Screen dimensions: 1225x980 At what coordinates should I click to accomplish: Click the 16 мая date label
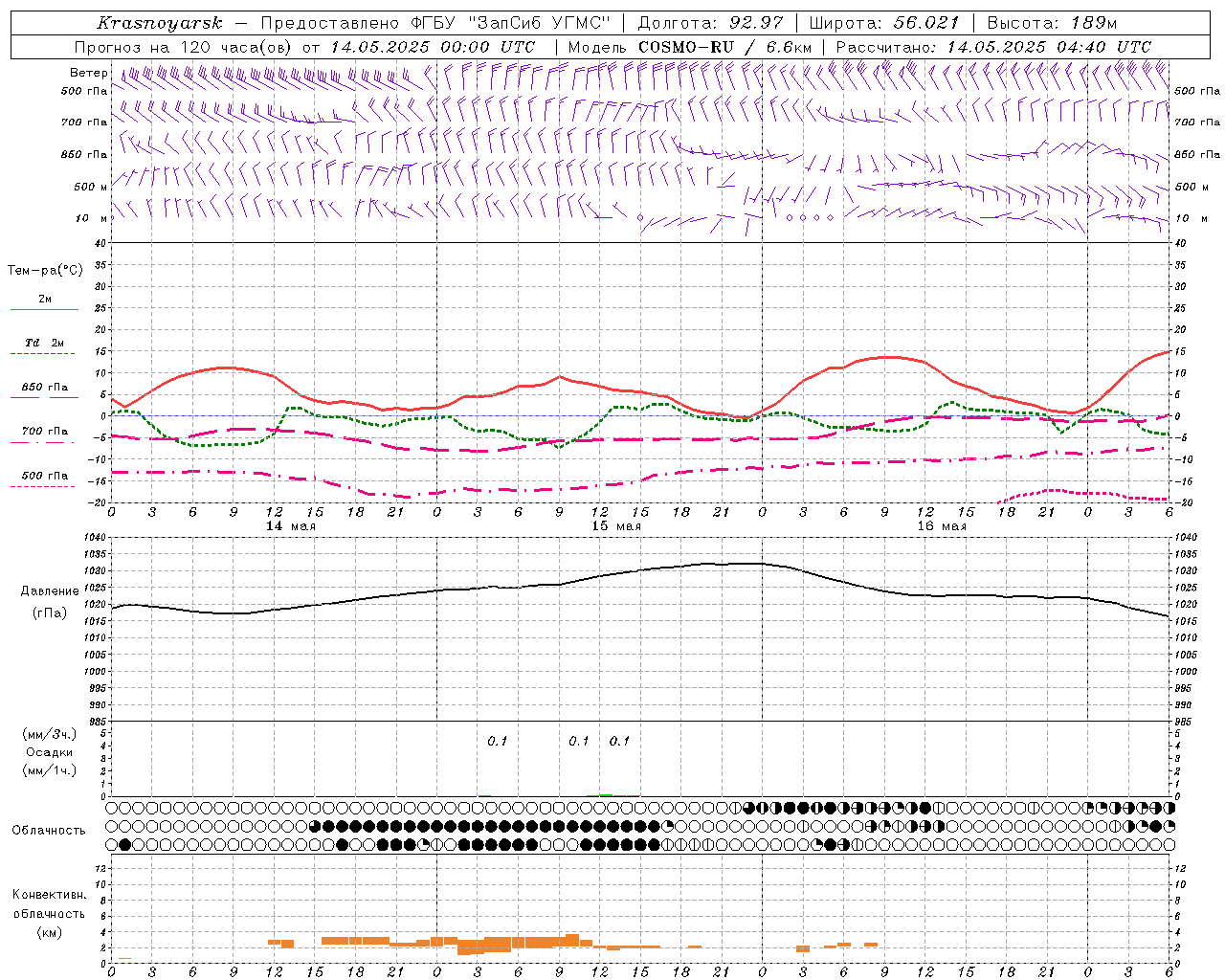point(941,526)
